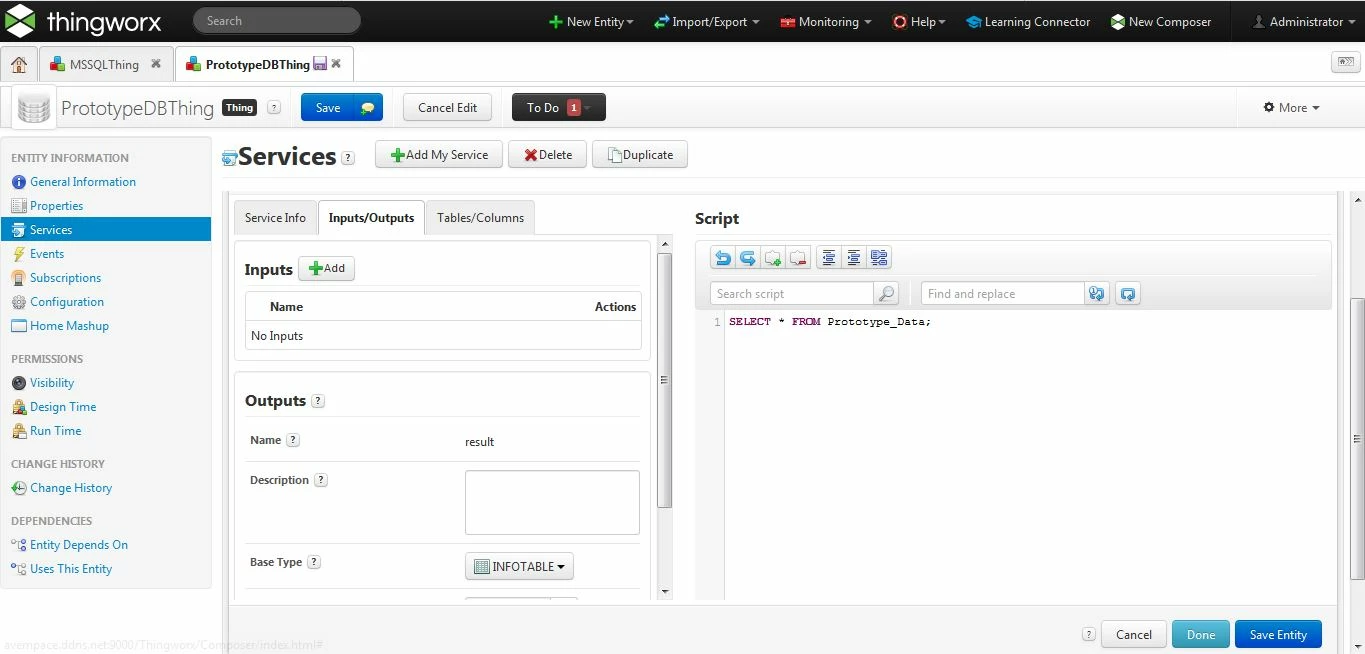The image size is (1365, 654).
Task: Click the Done button
Action: click(1201, 635)
